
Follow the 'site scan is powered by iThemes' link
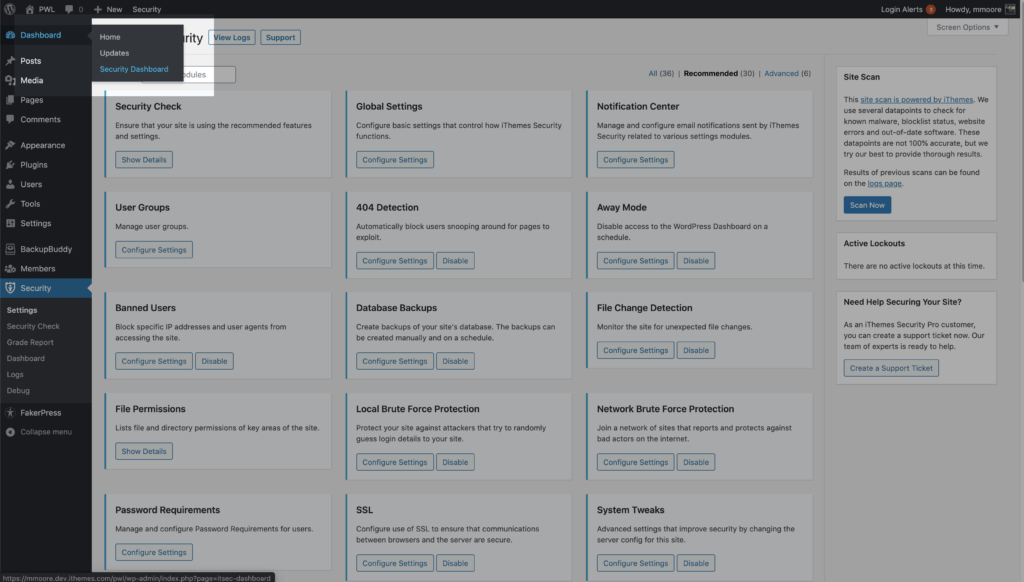click(x=916, y=99)
